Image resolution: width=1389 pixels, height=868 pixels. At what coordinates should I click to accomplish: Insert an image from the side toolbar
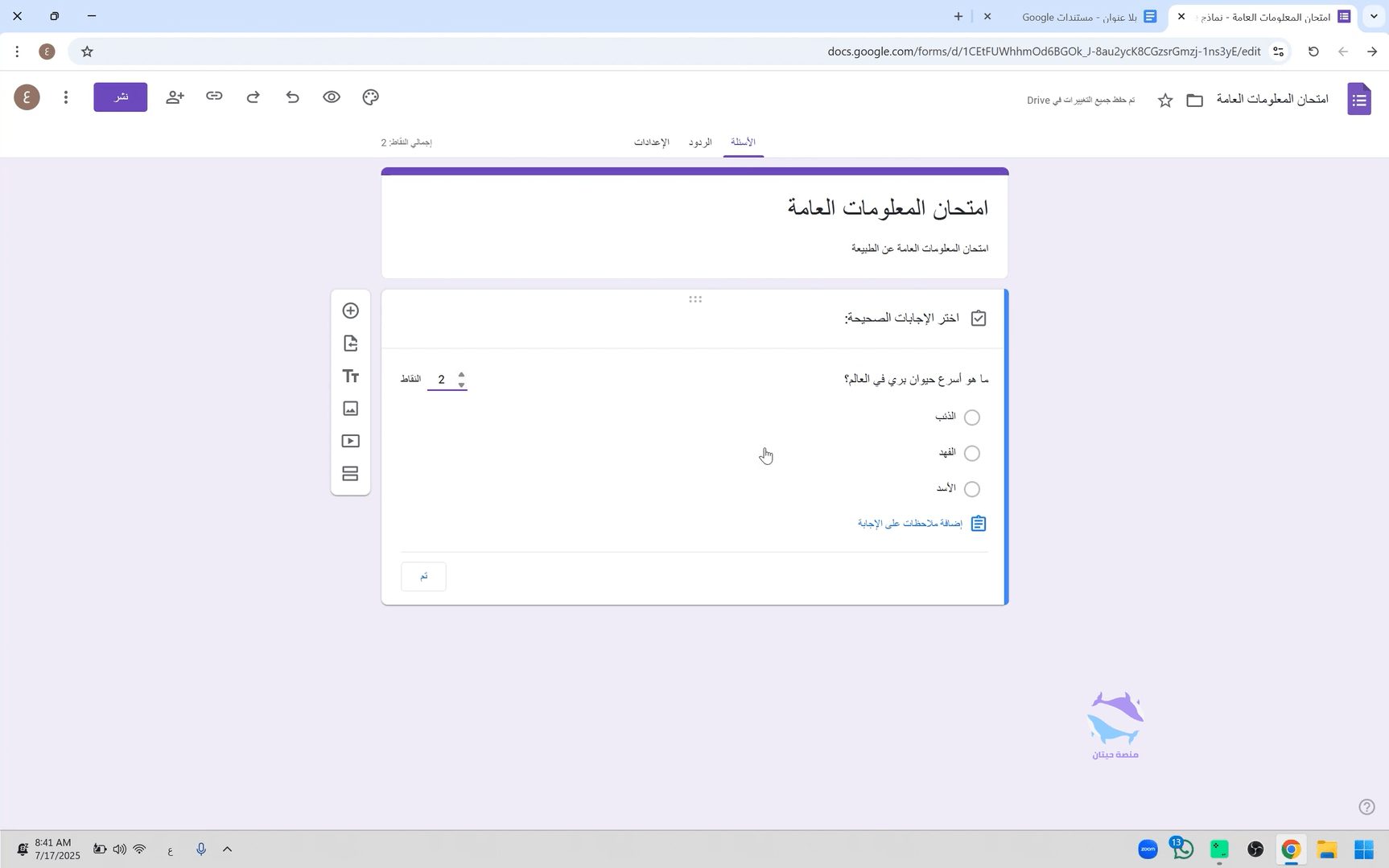[350, 409]
